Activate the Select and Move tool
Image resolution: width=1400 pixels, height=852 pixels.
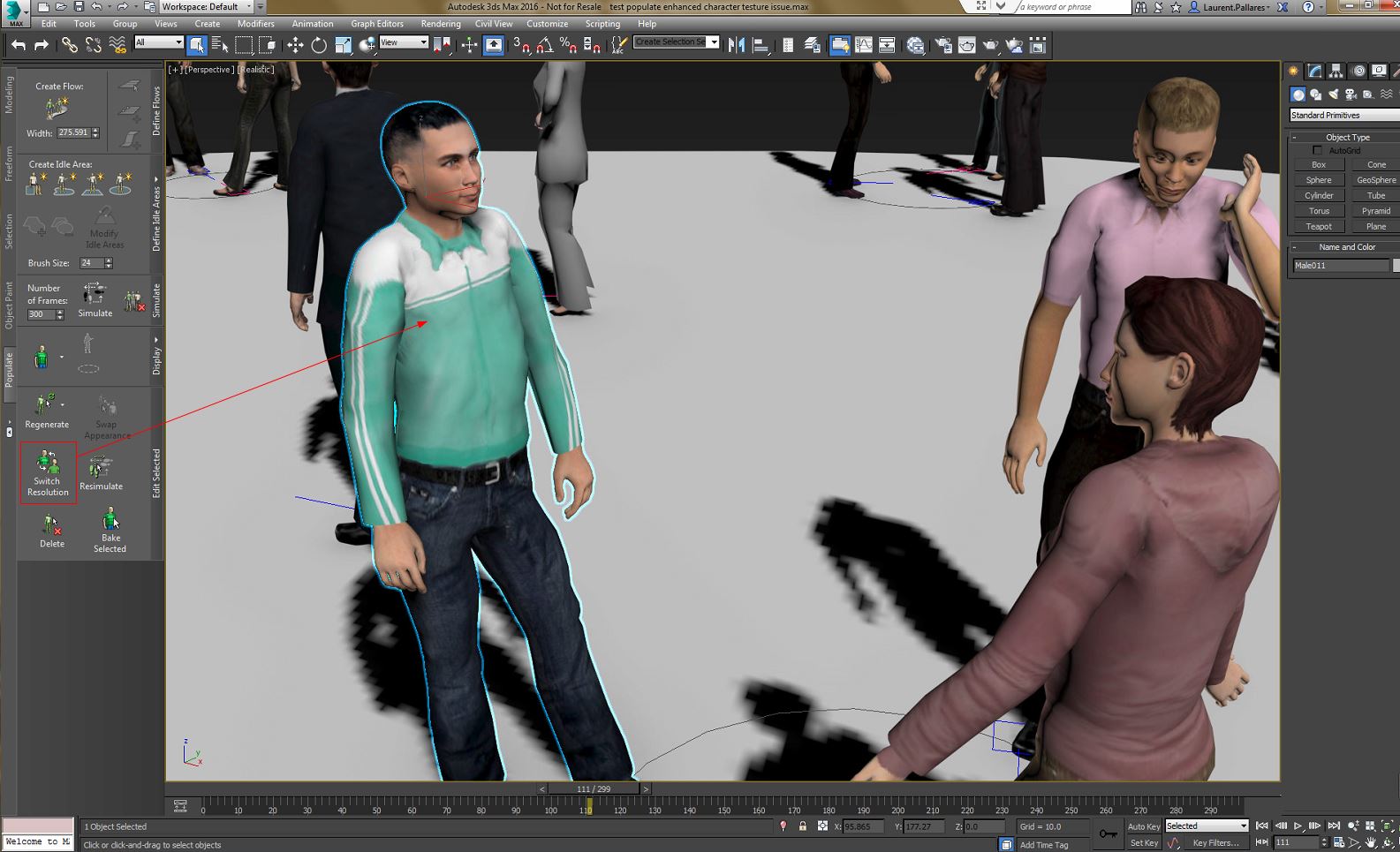(x=295, y=45)
